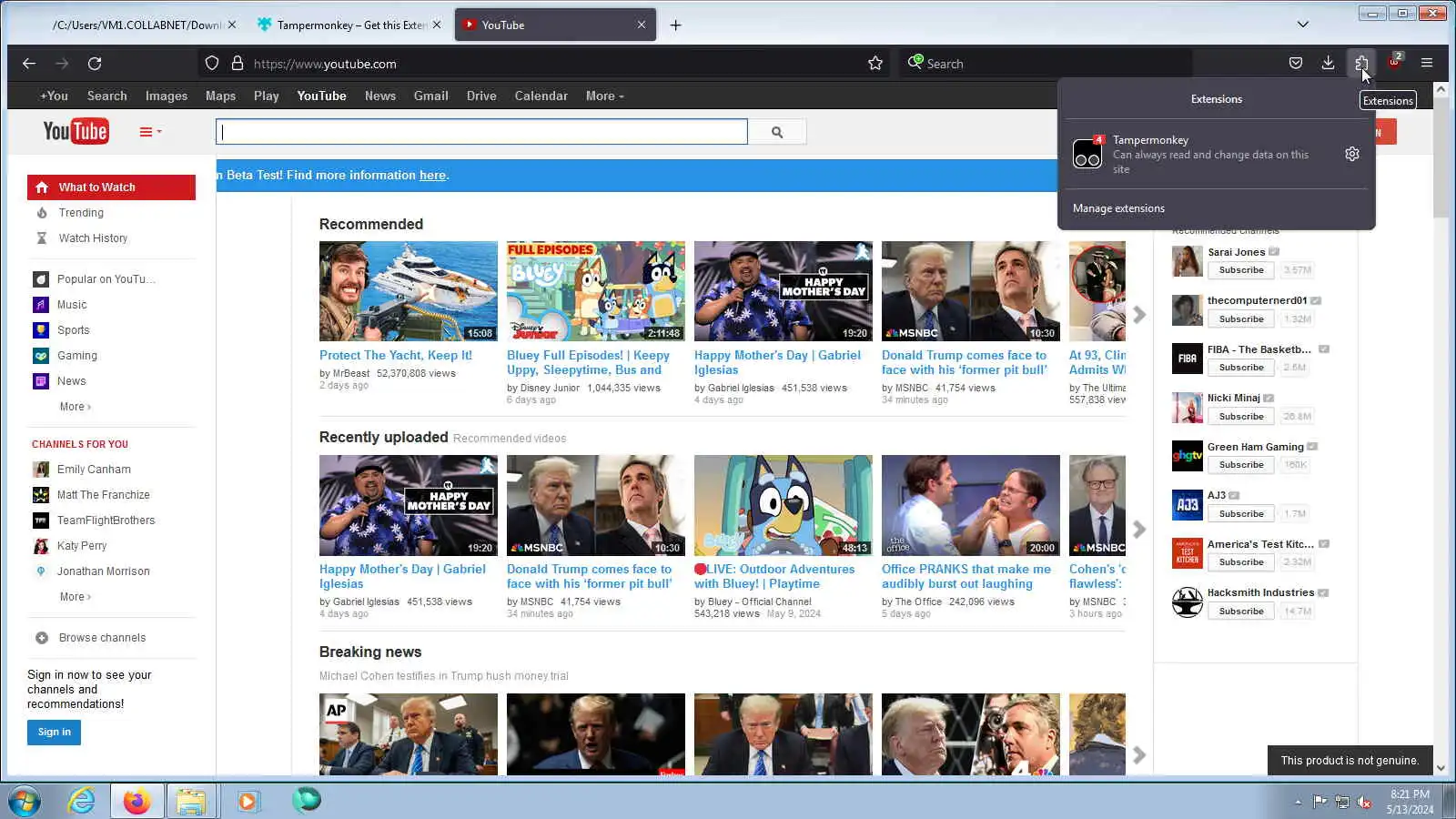The height and width of the screenshot is (819, 1456).
Task: Open Maps from the Google bar
Action: tap(220, 96)
